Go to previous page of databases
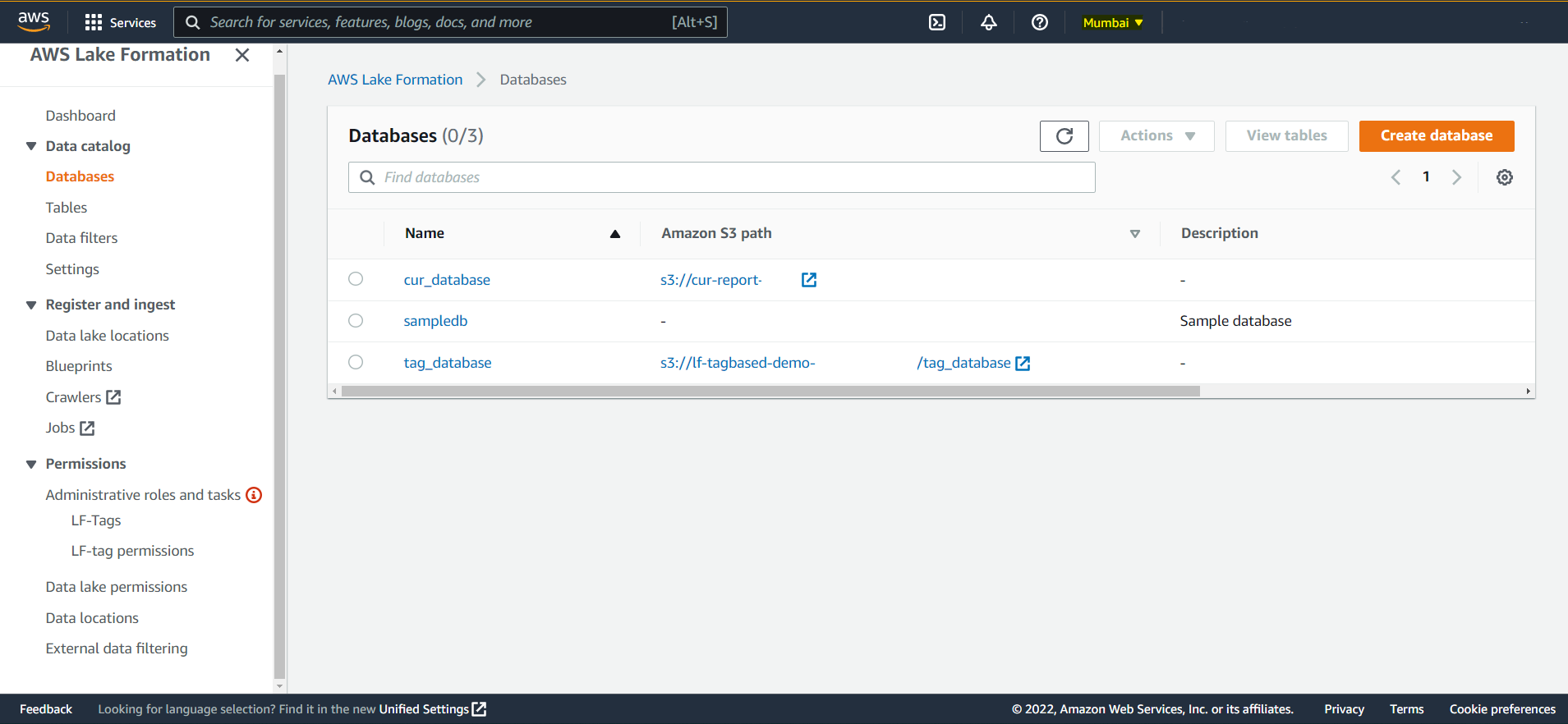The image size is (1568, 724). pos(1396,177)
